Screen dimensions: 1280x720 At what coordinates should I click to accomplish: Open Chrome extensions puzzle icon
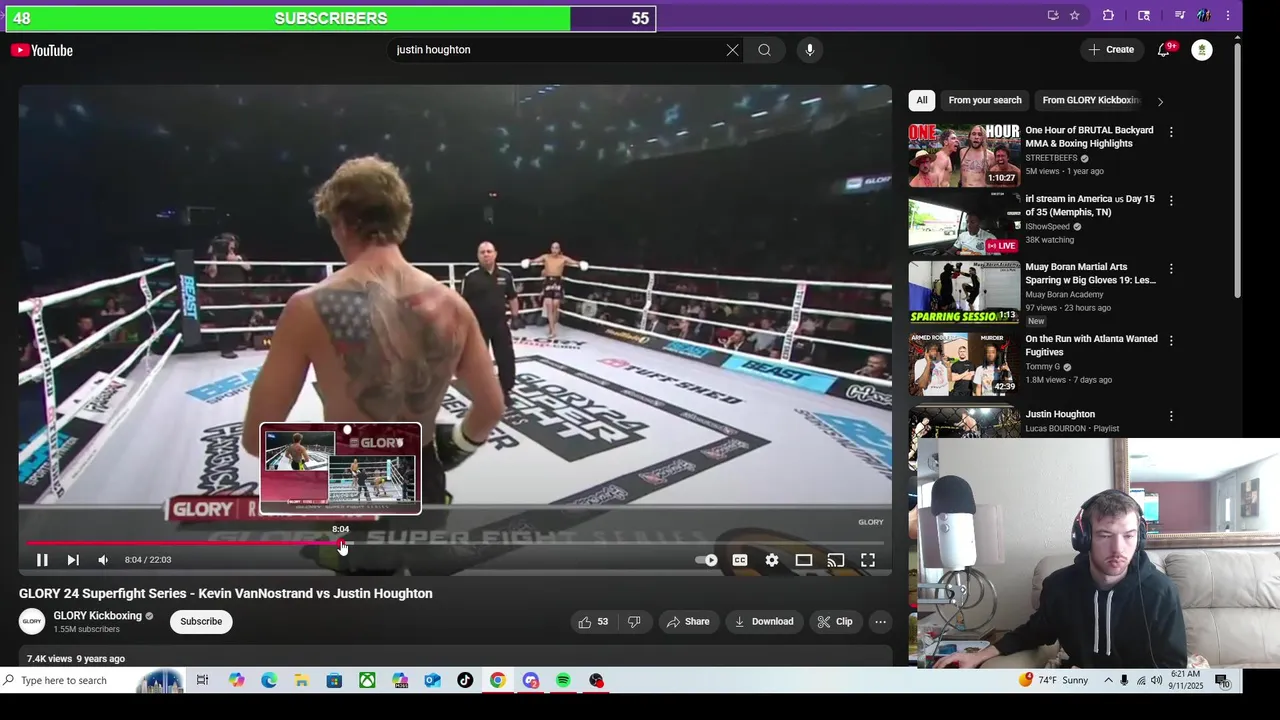pyautogui.click(x=1108, y=15)
